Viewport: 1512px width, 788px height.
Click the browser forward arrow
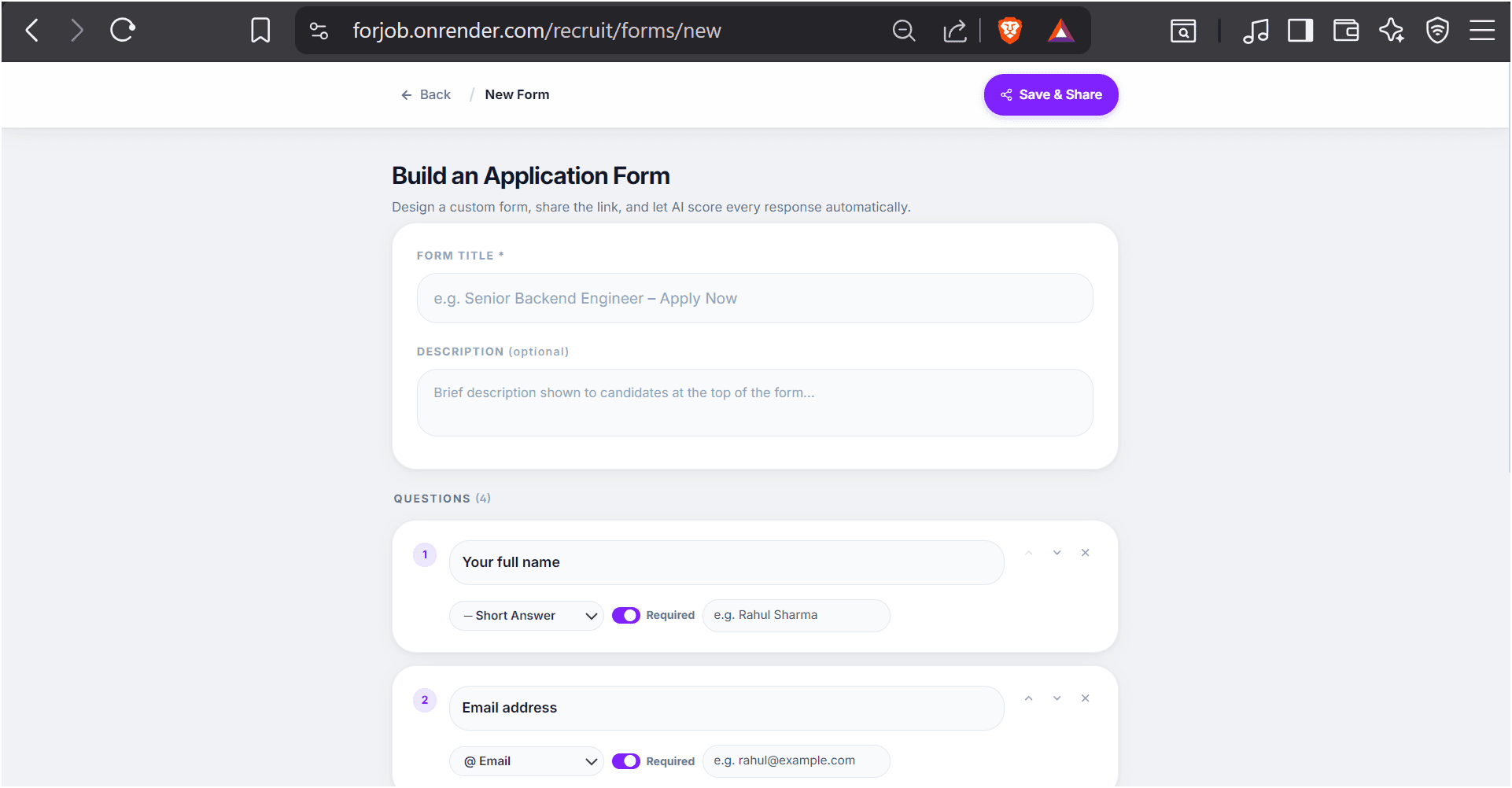click(x=76, y=31)
